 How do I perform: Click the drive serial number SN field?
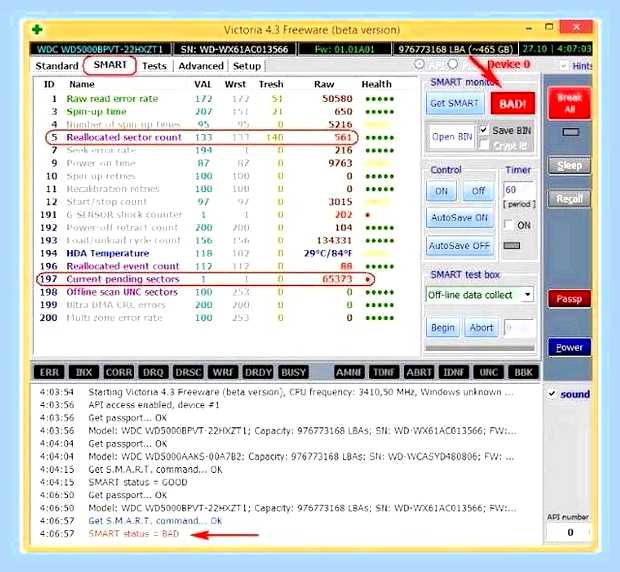pyautogui.click(x=234, y=49)
